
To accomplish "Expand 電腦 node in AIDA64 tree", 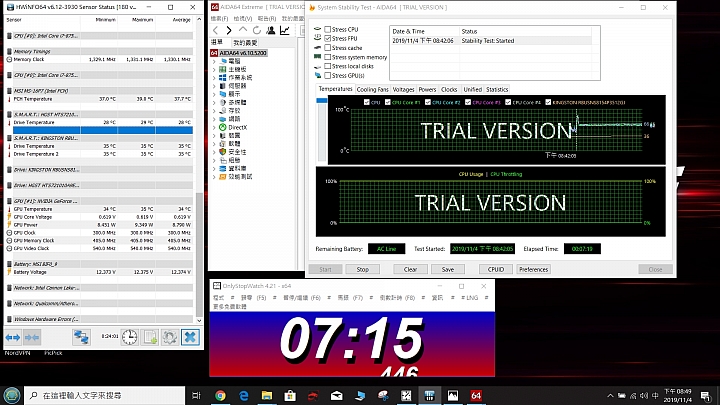I will tap(214, 61).
